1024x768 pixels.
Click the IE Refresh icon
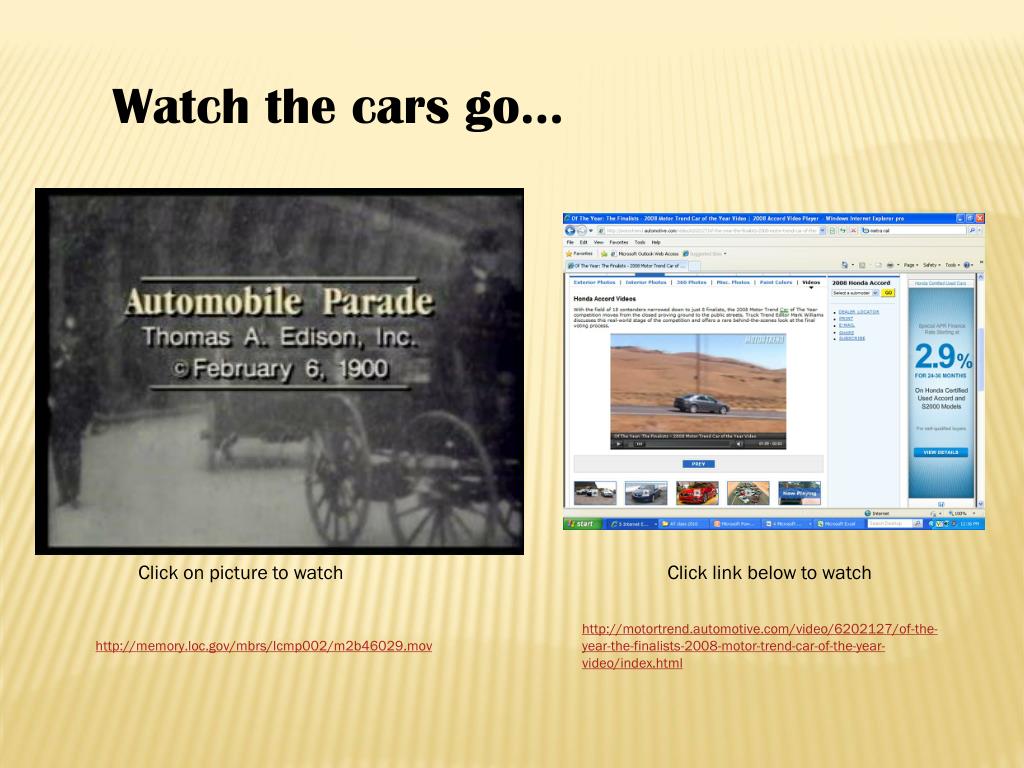[x=842, y=231]
